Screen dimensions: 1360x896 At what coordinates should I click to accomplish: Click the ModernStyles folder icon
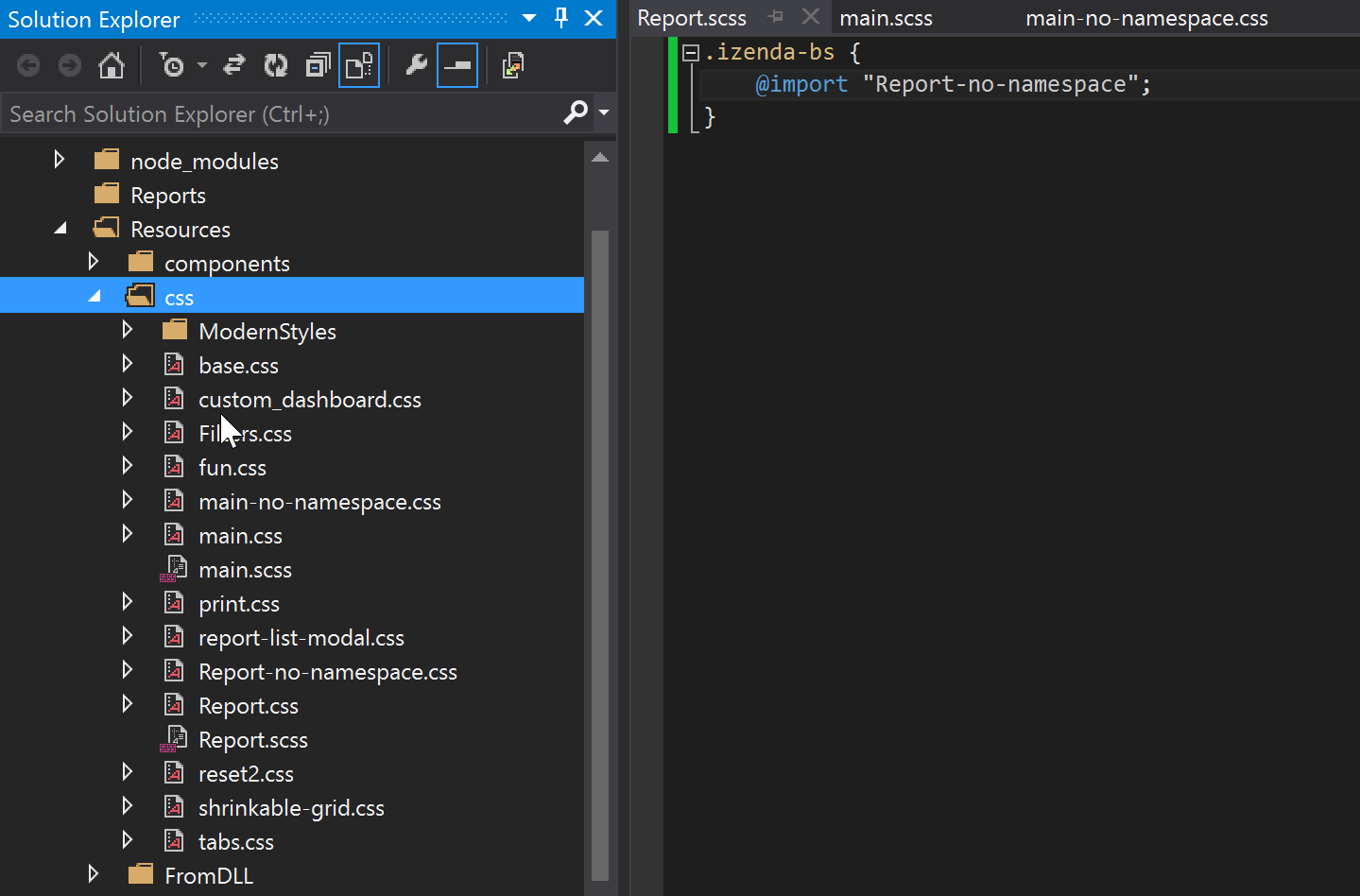pos(175,329)
